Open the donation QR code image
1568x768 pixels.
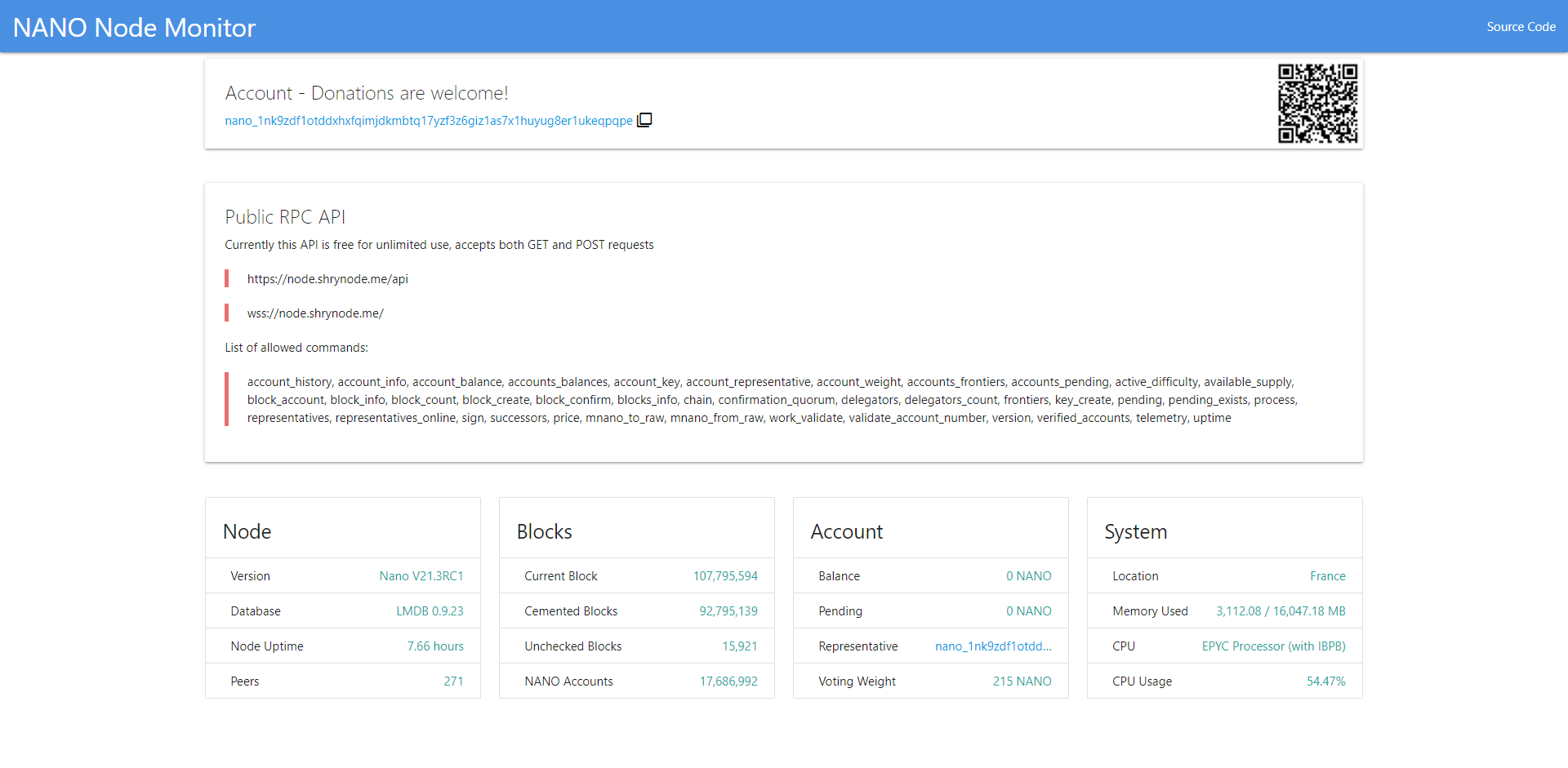pyautogui.click(x=1318, y=104)
